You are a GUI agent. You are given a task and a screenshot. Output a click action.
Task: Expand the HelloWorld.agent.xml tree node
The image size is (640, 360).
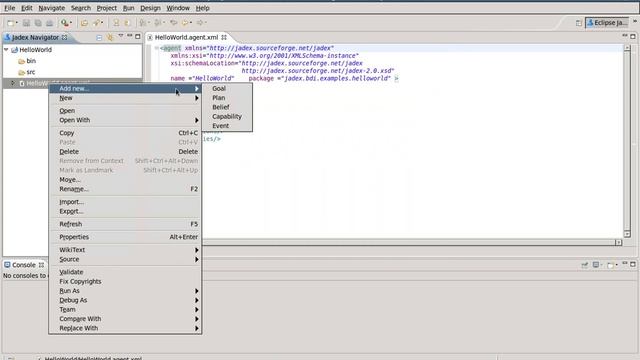coord(13,83)
